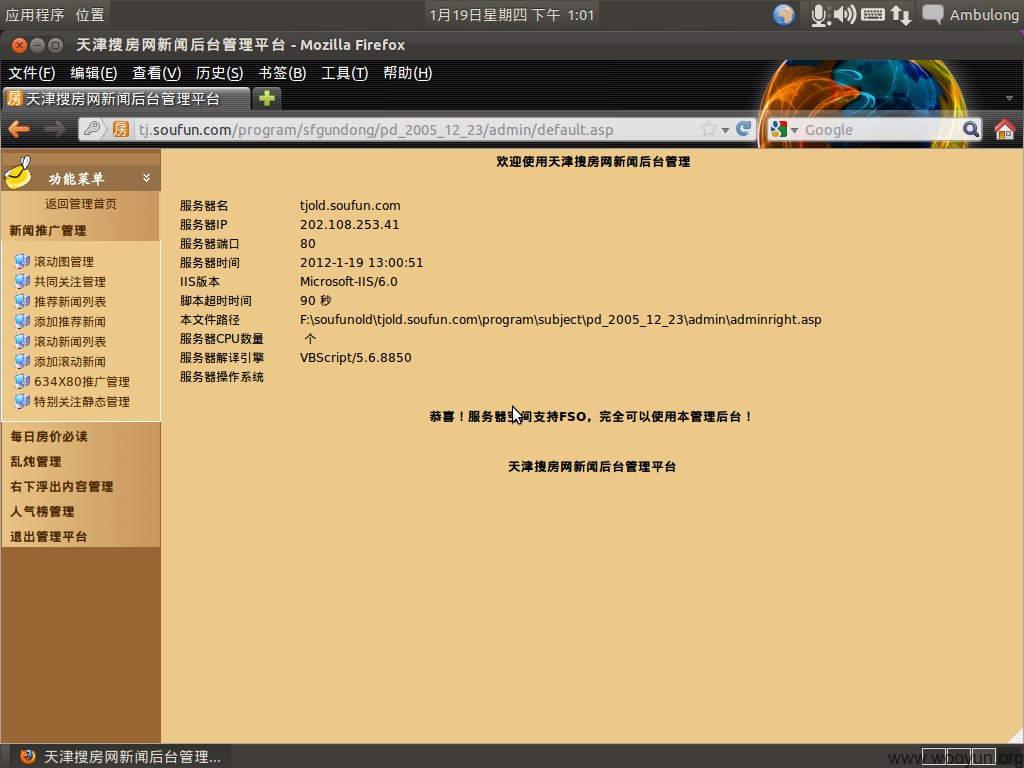This screenshot has height=768, width=1024.
Task: Open the 添加滚动新闻 link
Action: tap(70, 361)
